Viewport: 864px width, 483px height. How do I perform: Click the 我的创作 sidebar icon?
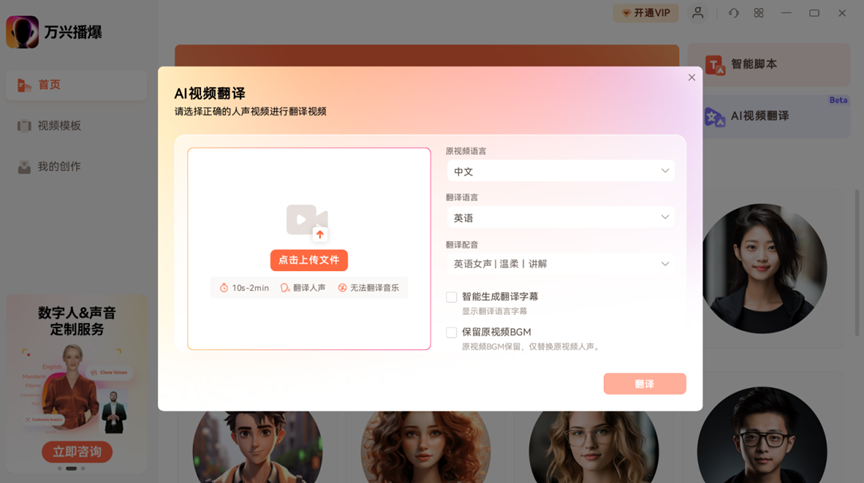[24, 166]
